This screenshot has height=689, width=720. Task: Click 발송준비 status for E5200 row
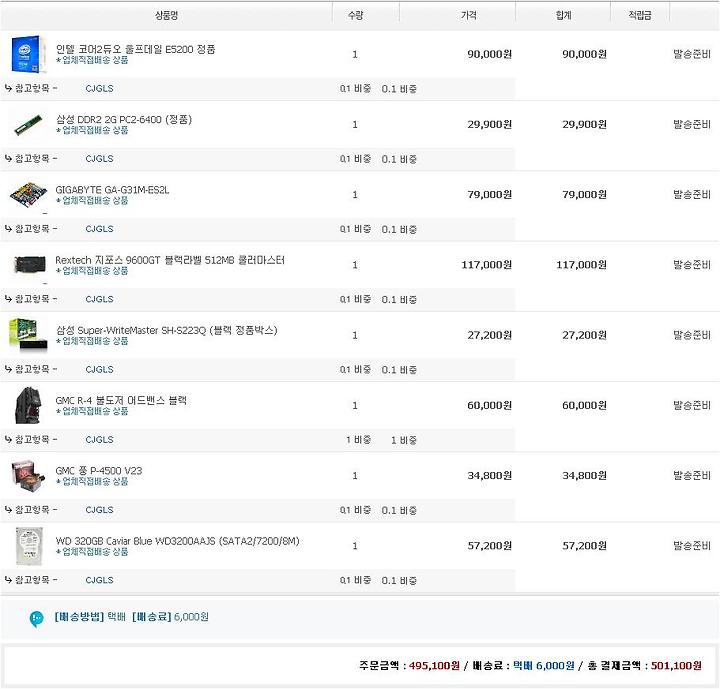point(692,54)
